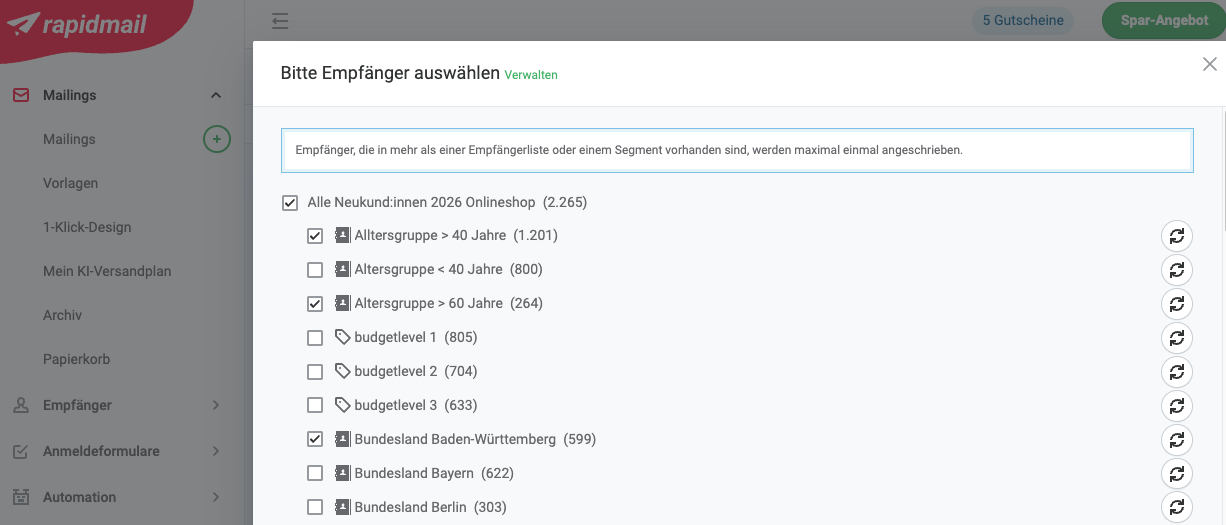Viewport: 1226px width, 525px height.
Task: Click the sidebar collapse menu icon
Action: point(280,20)
